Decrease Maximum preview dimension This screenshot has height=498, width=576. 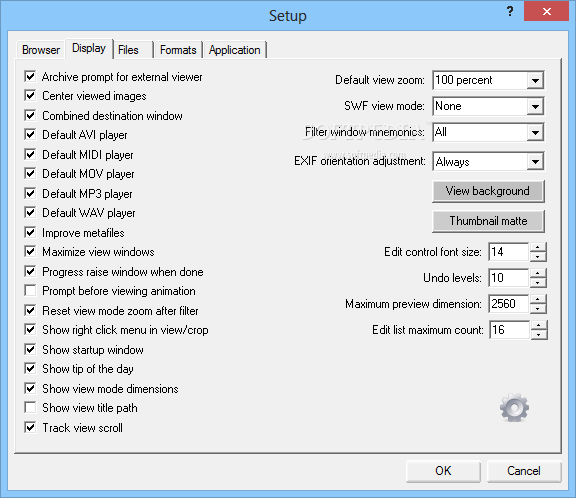tap(538, 308)
